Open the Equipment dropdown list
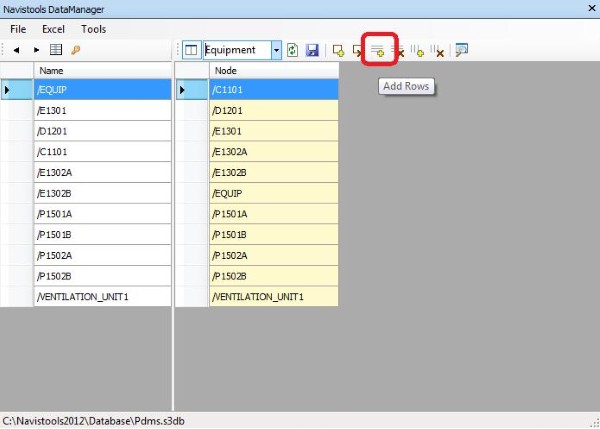 (x=275, y=50)
